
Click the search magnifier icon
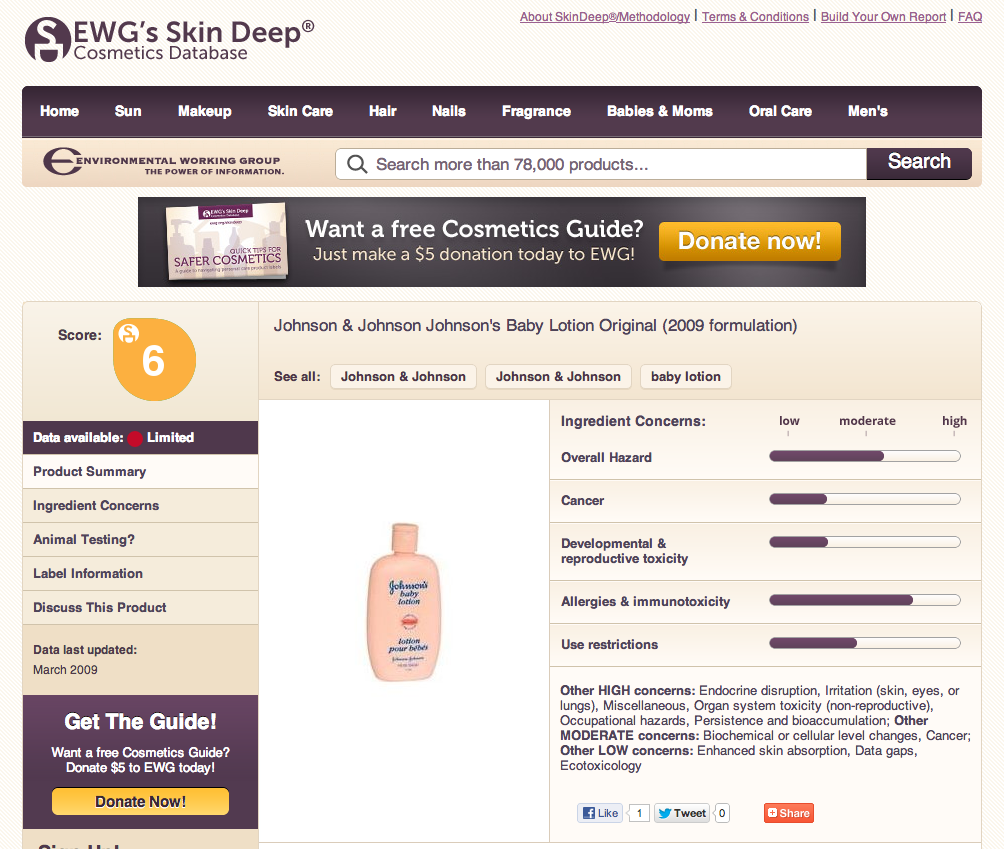click(x=357, y=165)
